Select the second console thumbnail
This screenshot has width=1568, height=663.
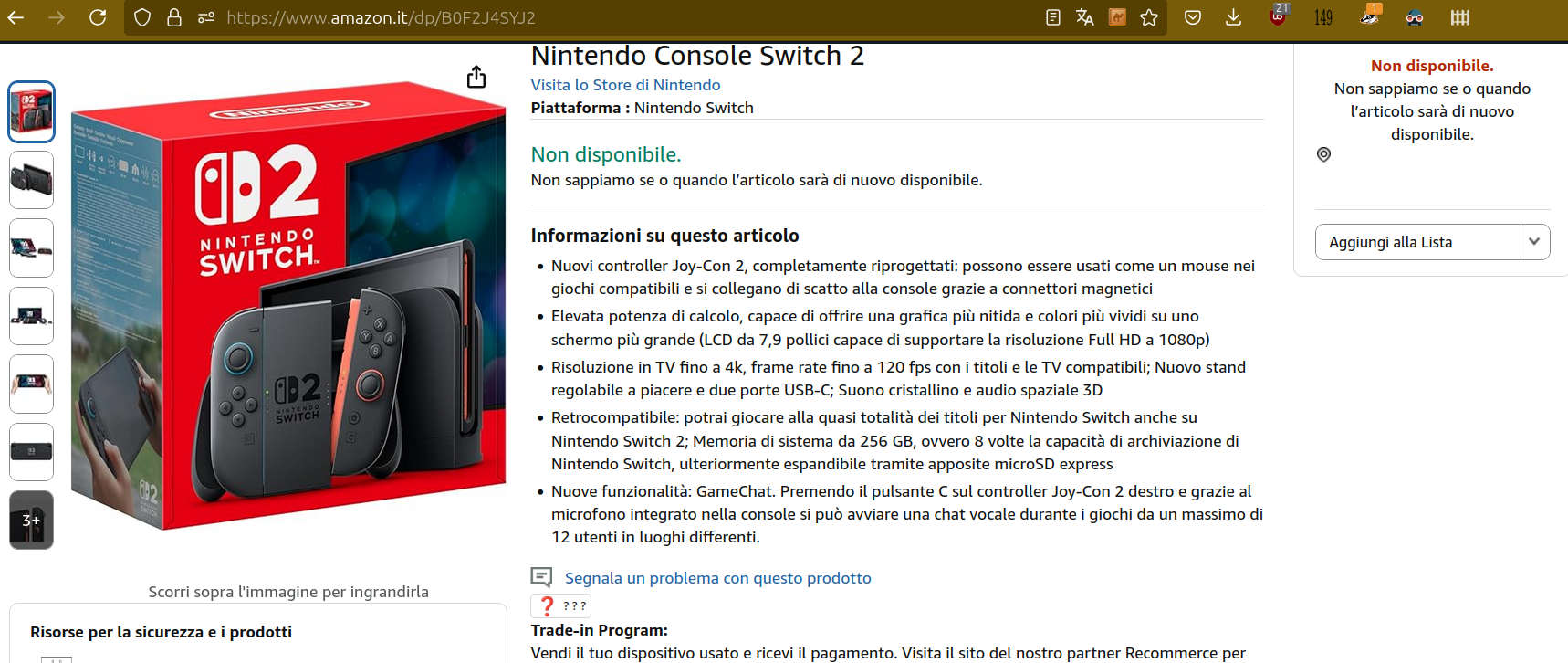pyautogui.click(x=31, y=180)
